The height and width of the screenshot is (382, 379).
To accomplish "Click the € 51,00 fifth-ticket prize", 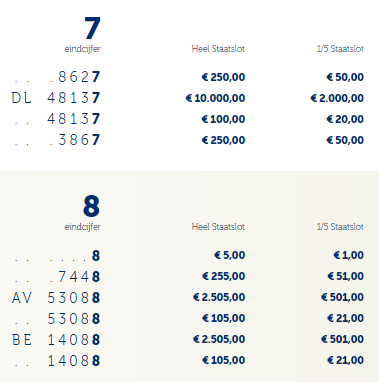I will 345,276.
